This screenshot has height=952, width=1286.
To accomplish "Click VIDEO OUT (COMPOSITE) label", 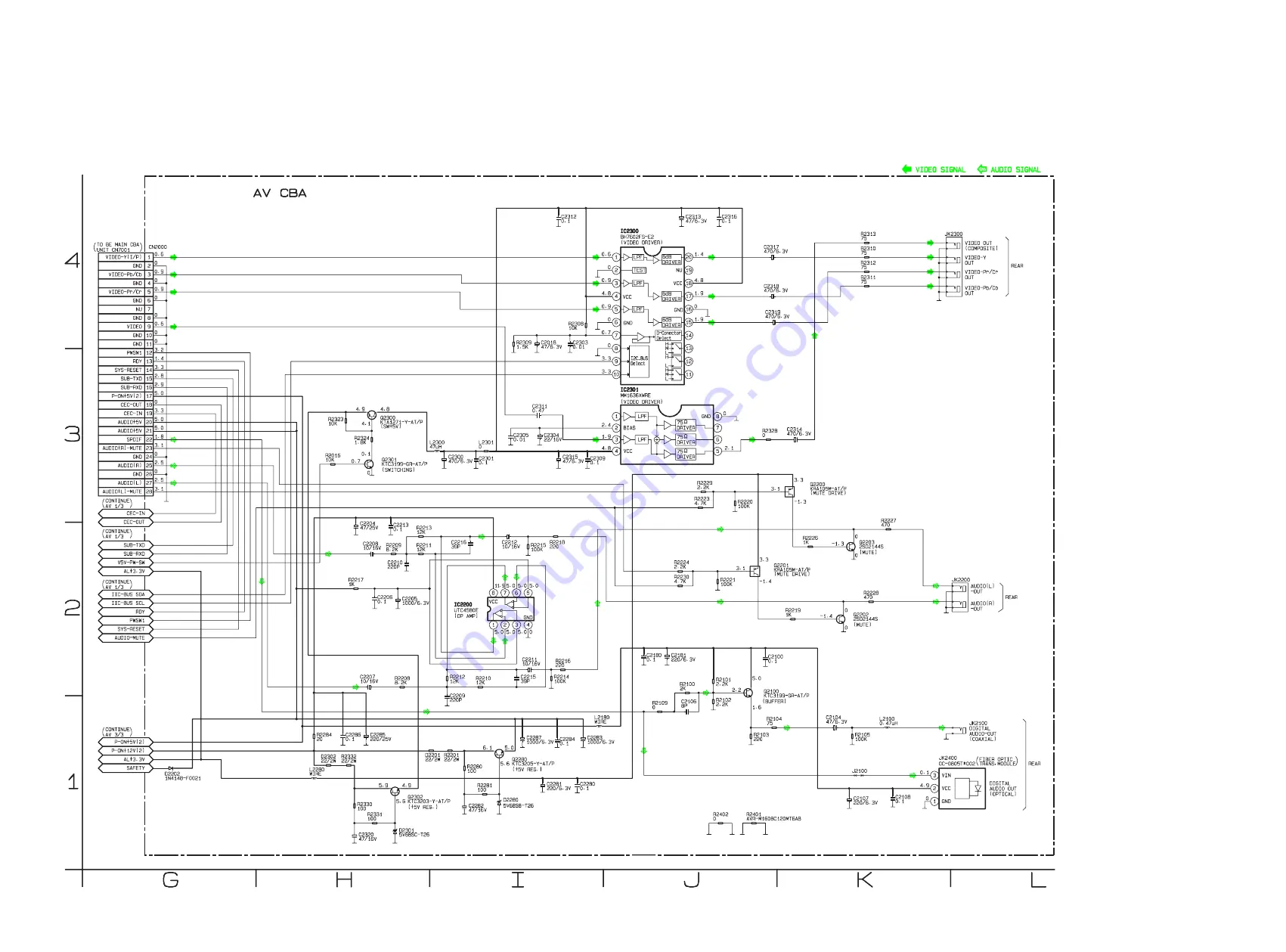I will click(x=981, y=246).
